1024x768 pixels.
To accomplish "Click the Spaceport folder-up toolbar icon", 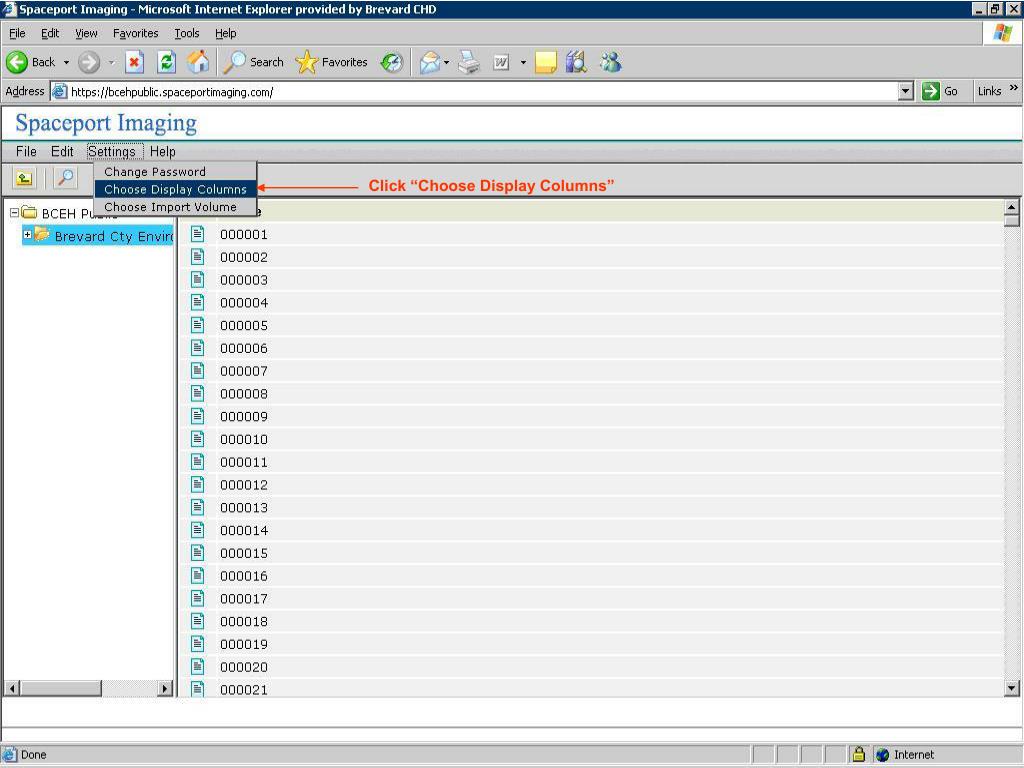I will click(x=24, y=178).
